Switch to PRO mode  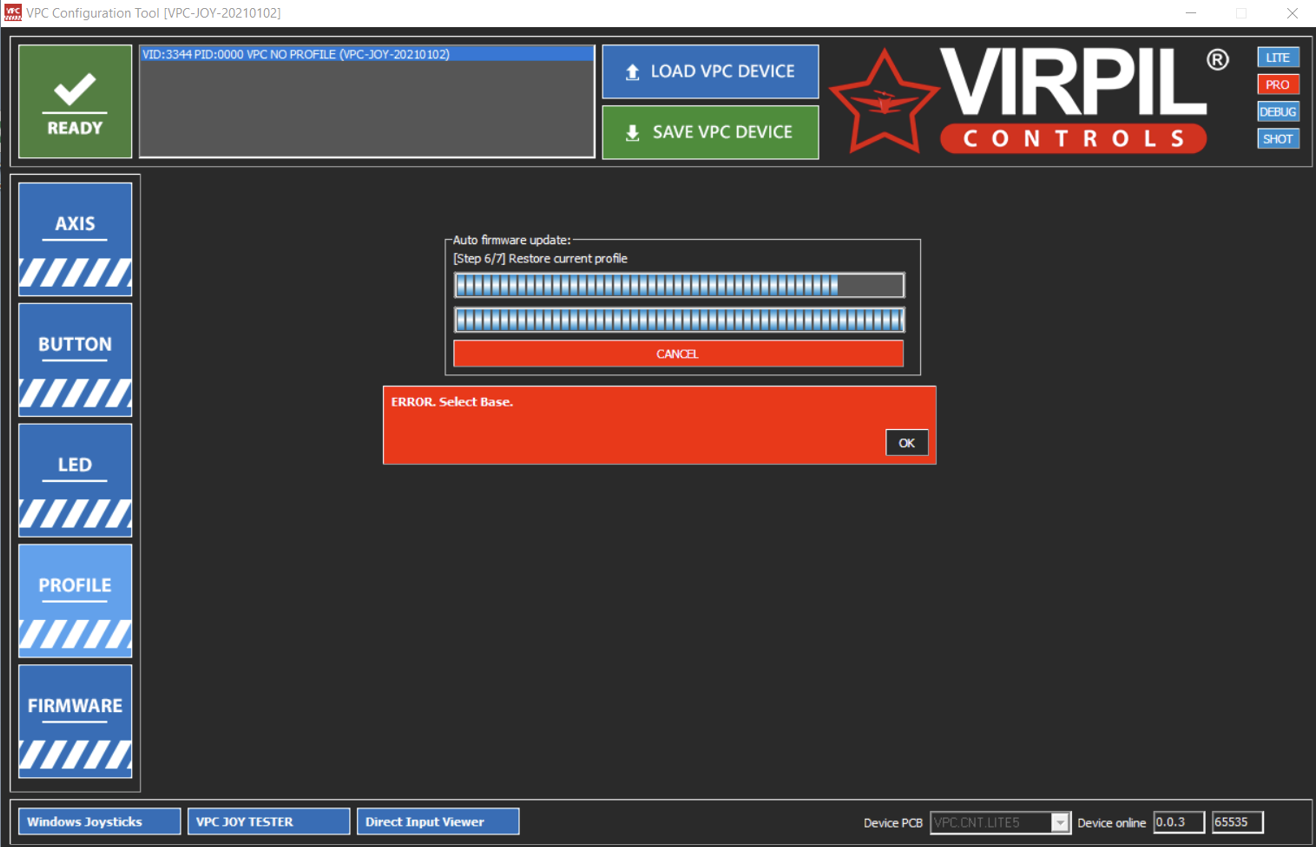coord(1278,85)
